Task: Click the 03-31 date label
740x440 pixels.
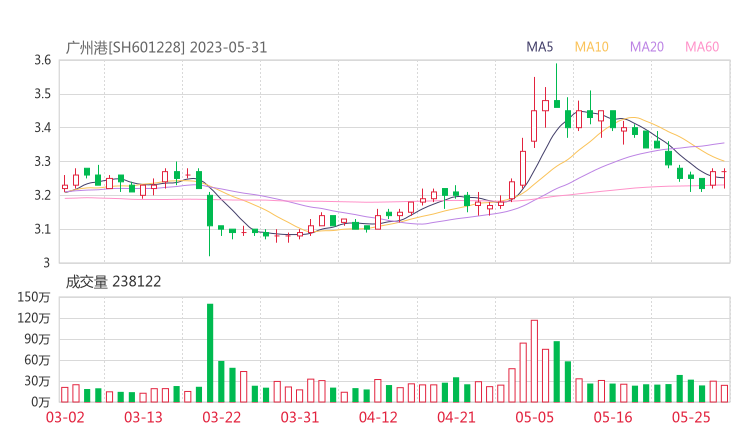Action: click(x=300, y=417)
